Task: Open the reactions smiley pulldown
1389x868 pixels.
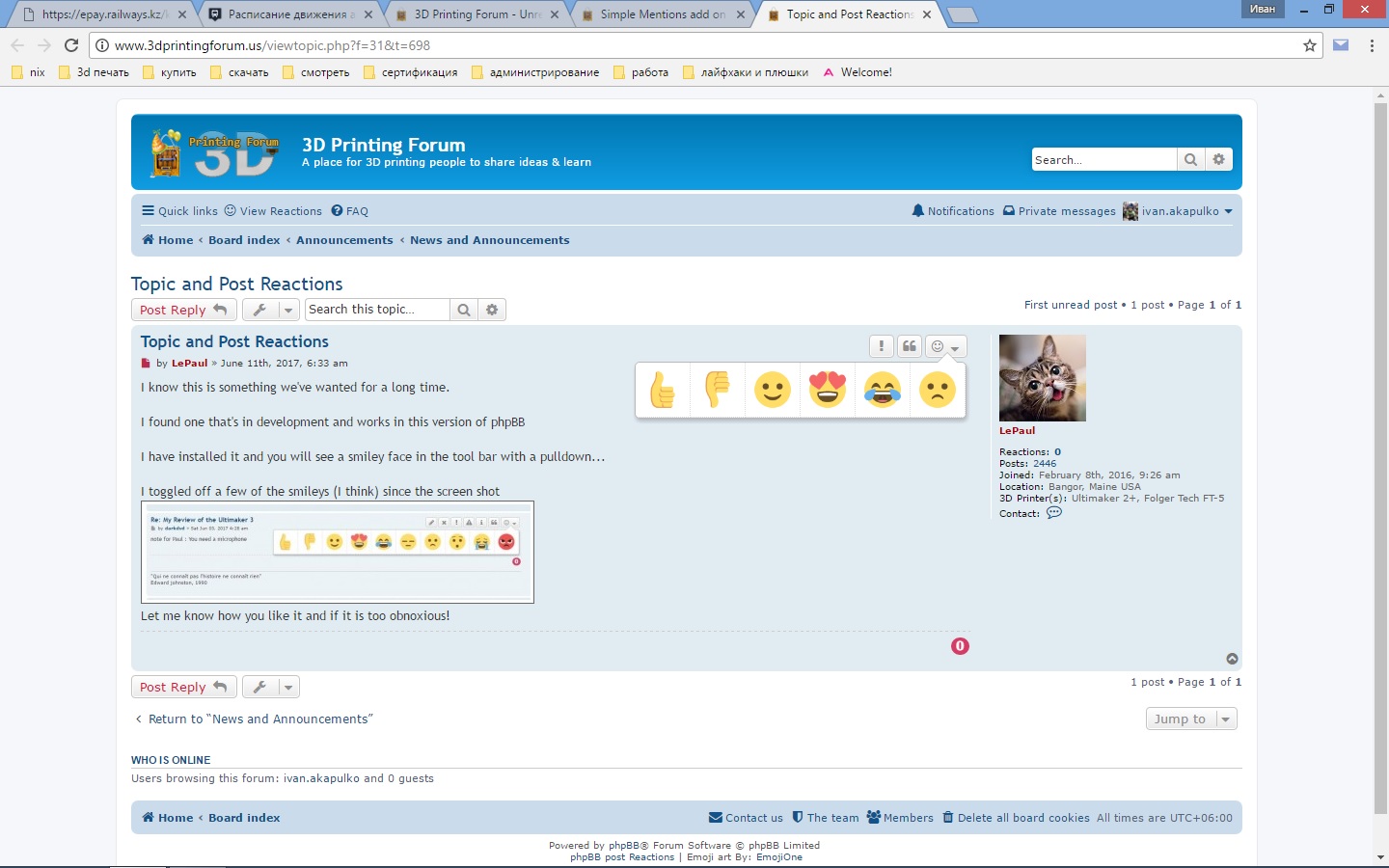Action: [x=945, y=346]
